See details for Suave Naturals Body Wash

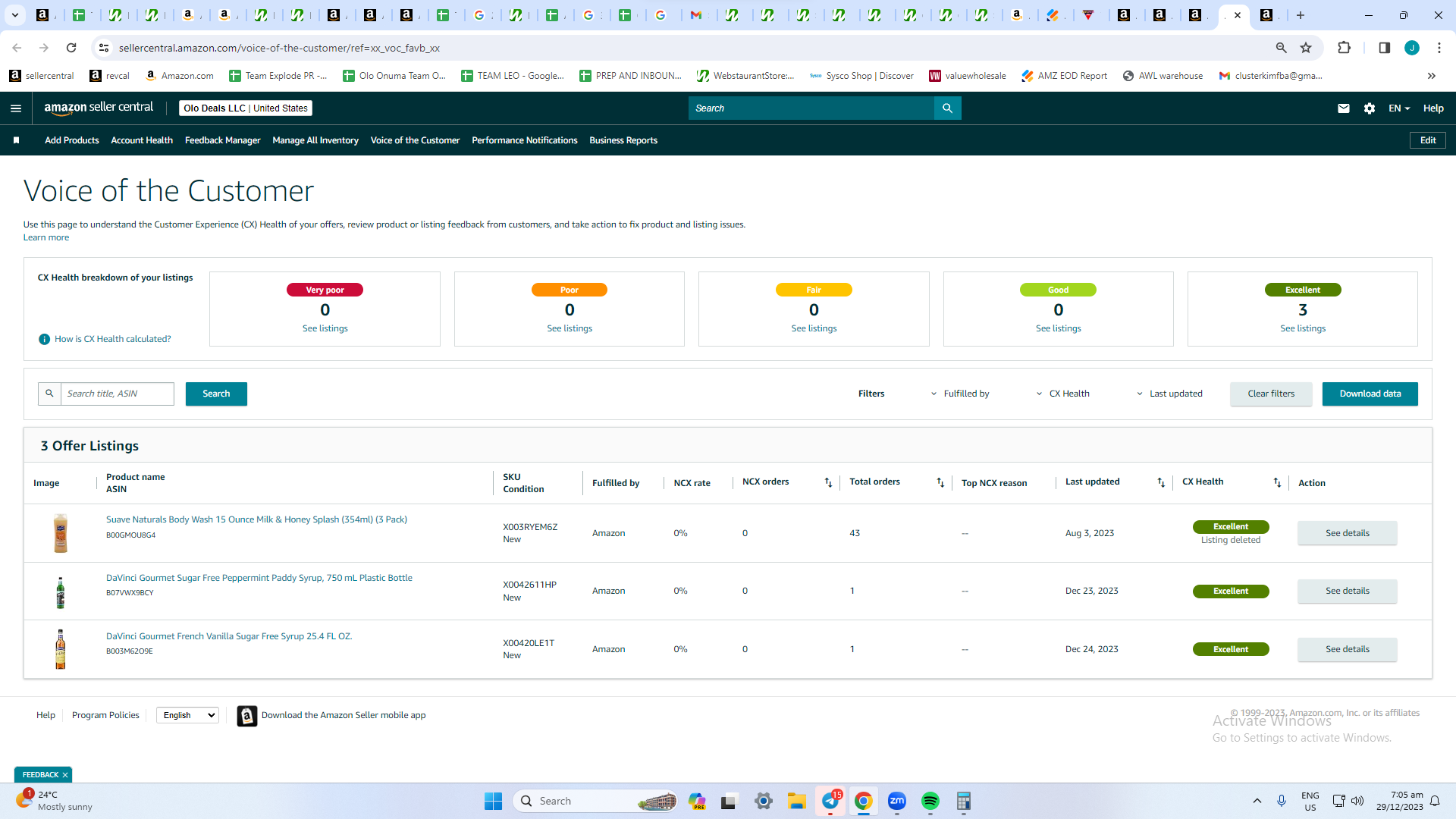click(x=1348, y=533)
